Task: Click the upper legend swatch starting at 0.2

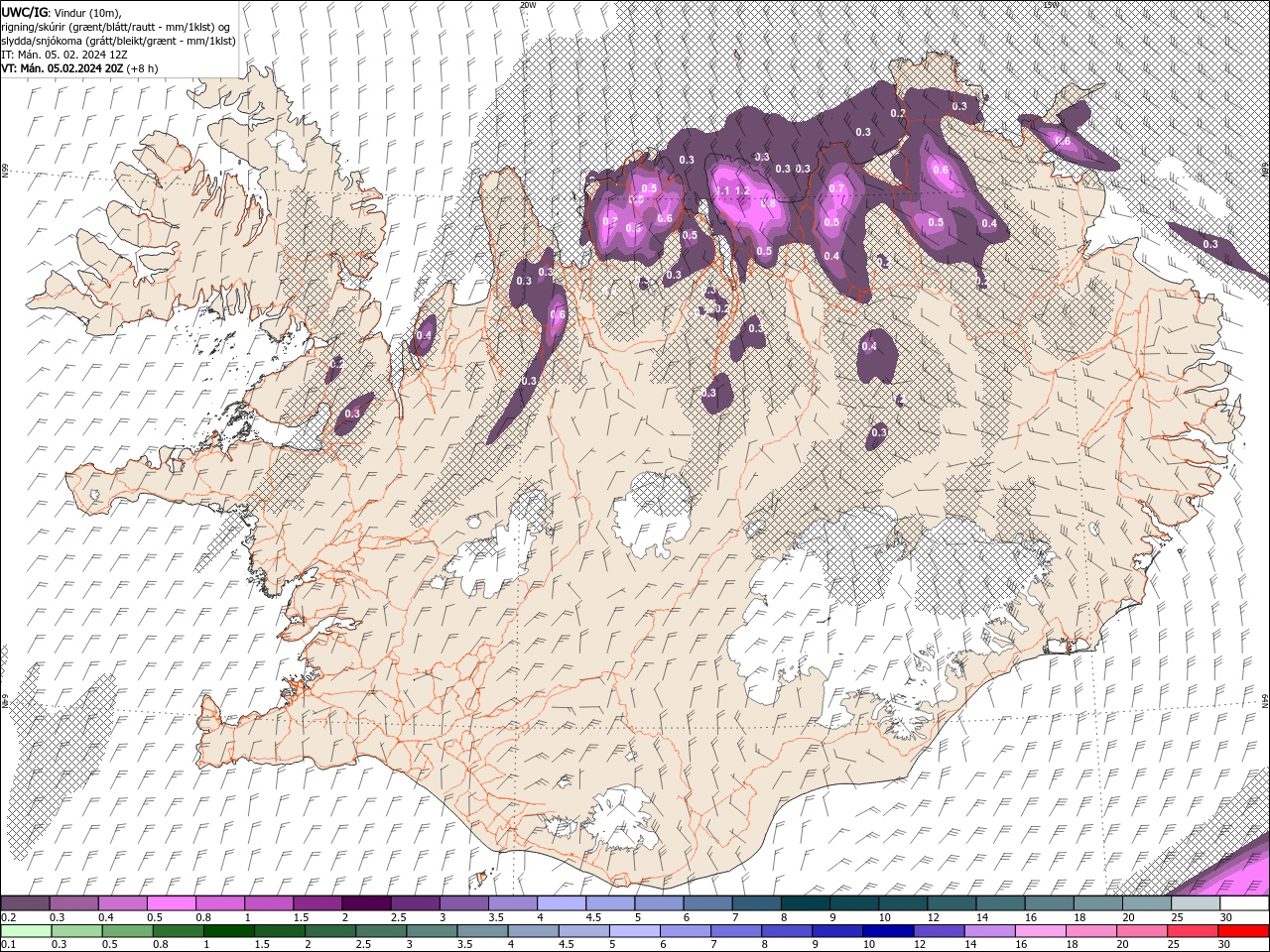Action: [x=26, y=903]
